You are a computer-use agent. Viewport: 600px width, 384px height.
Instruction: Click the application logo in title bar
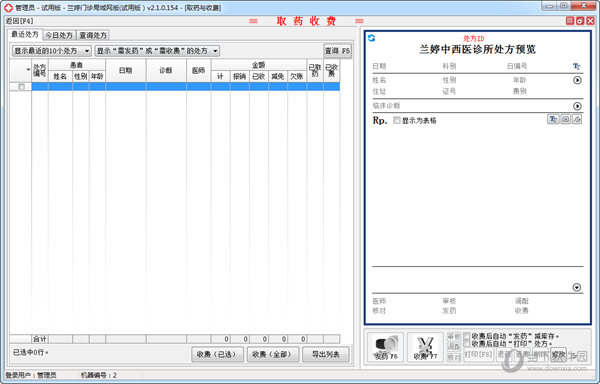click(x=8, y=8)
